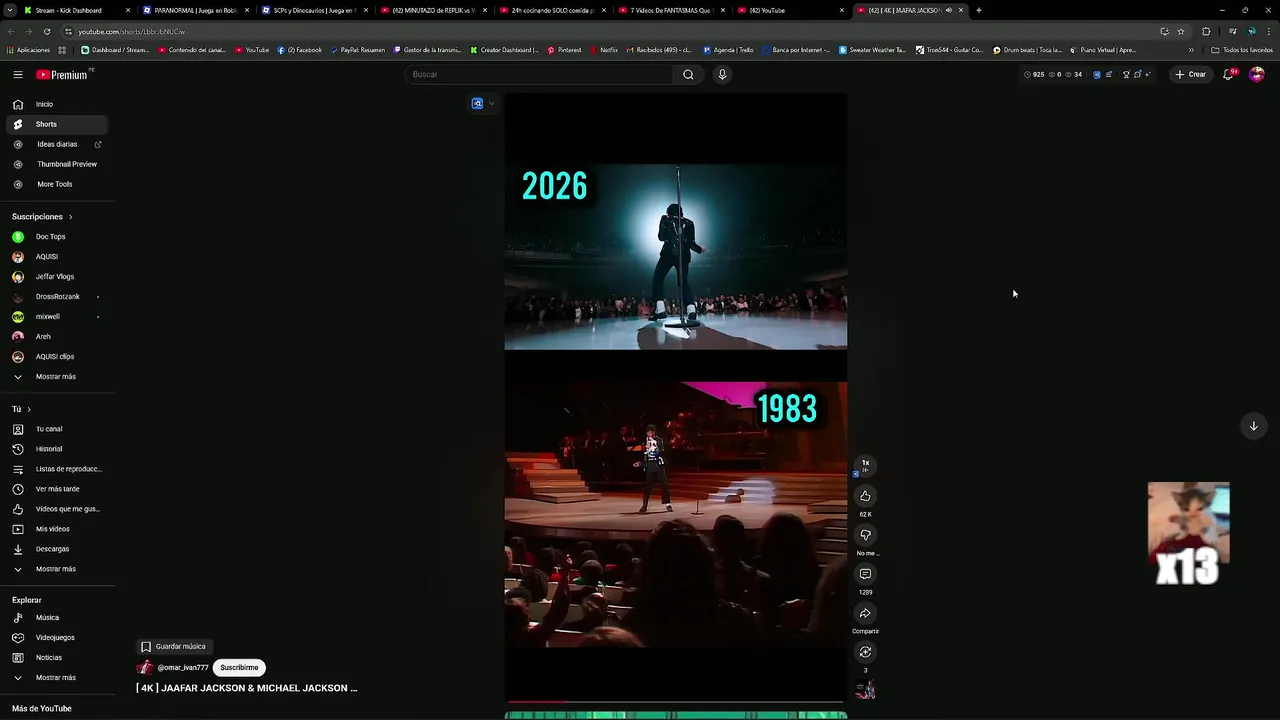Viewport: 1280px width, 720px height.
Task: Click Guardar música button
Action: pyautogui.click(x=173, y=647)
